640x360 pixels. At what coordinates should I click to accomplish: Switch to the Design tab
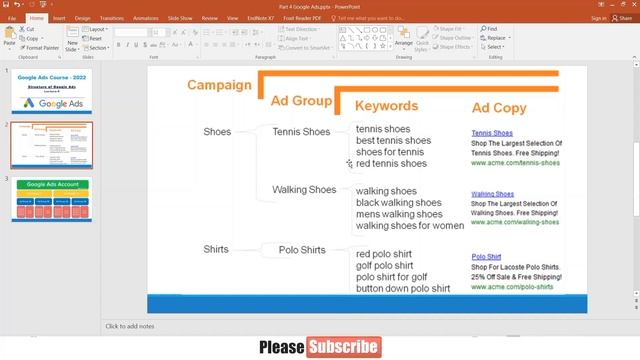tap(82, 18)
